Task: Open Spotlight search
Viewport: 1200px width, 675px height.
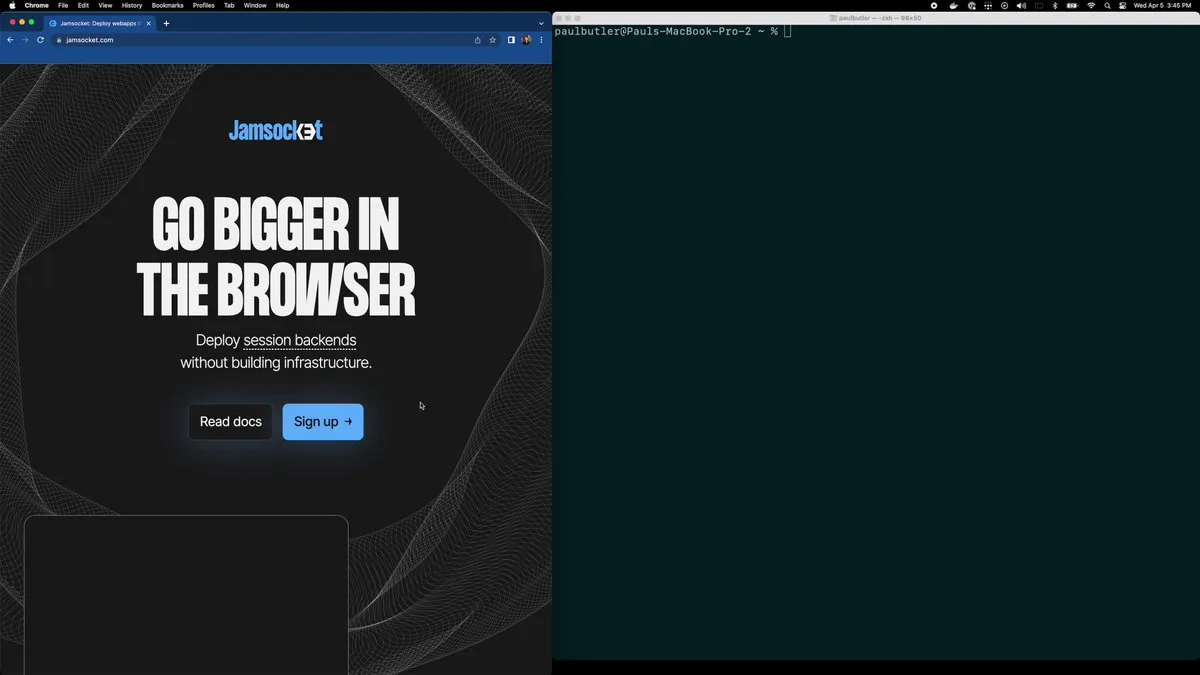Action: [x=1107, y=5]
